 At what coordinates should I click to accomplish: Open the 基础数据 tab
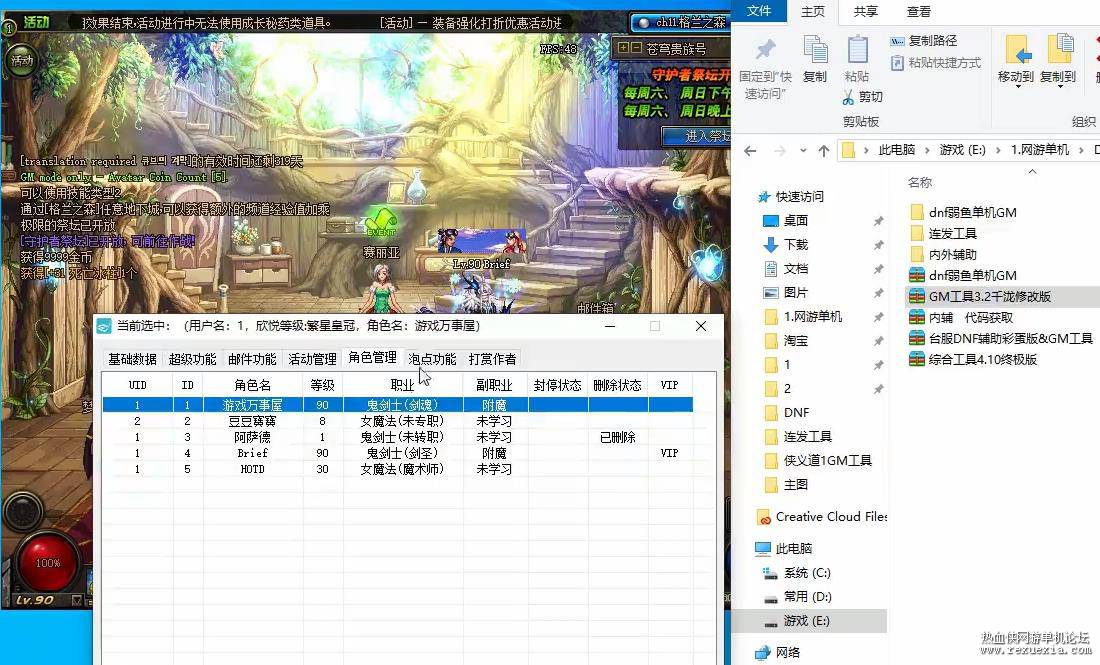(x=132, y=359)
